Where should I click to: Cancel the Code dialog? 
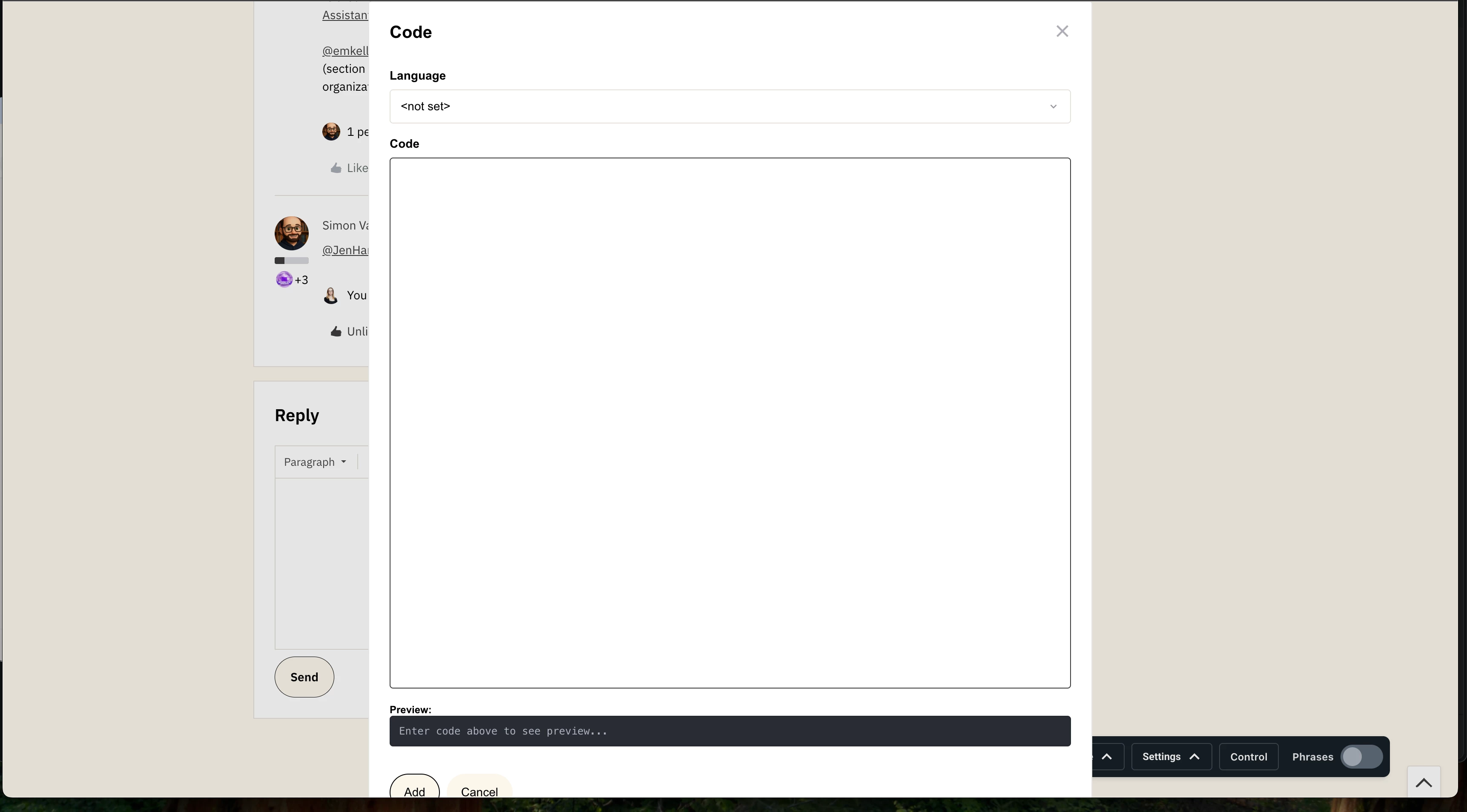click(x=479, y=791)
